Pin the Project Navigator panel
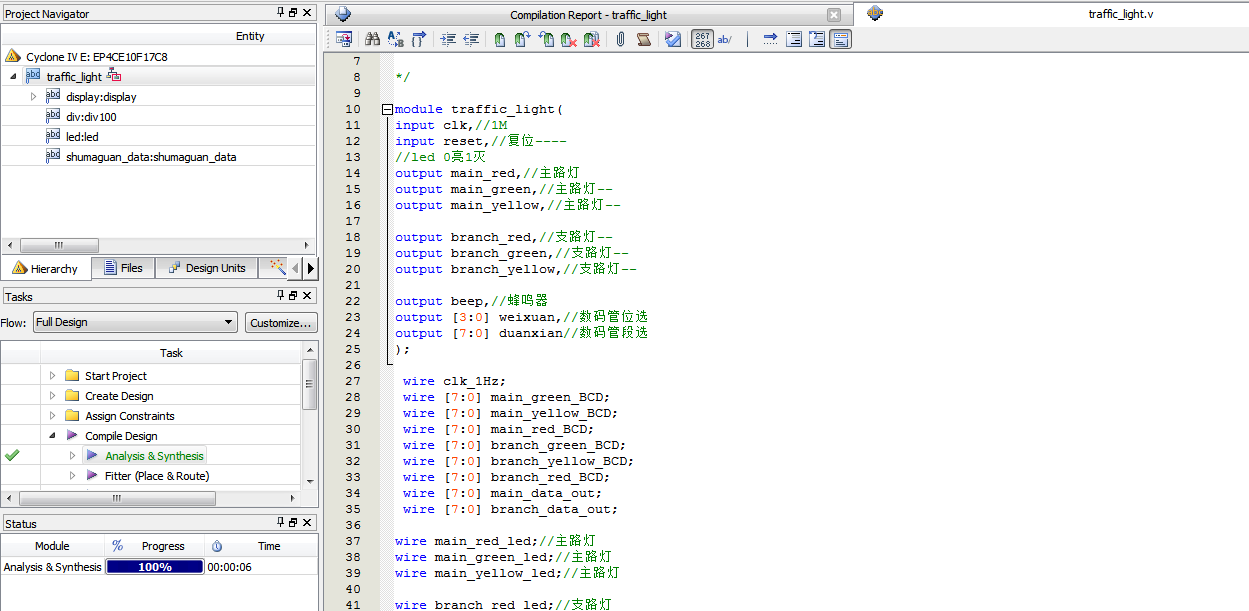 [280, 13]
